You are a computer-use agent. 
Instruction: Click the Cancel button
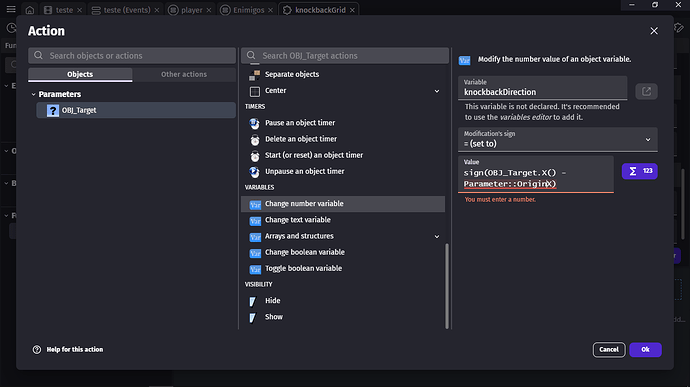(x=609, y=350)
